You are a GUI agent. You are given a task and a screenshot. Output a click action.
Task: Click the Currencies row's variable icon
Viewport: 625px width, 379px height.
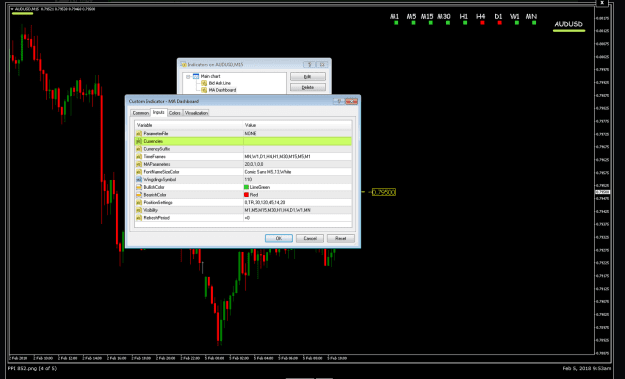coord(139,141)
